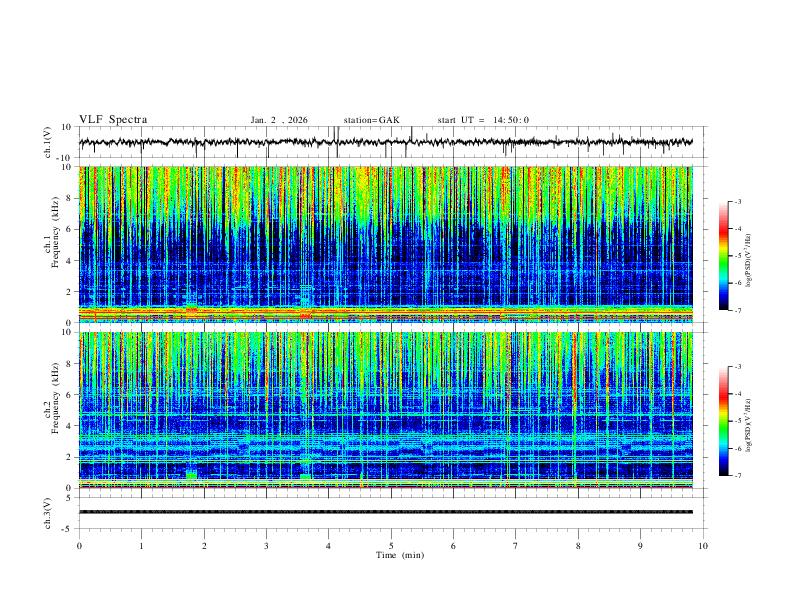The image size is (792, 612).
Task: Click the 'station=GAK' label
Action: point(371,120)
